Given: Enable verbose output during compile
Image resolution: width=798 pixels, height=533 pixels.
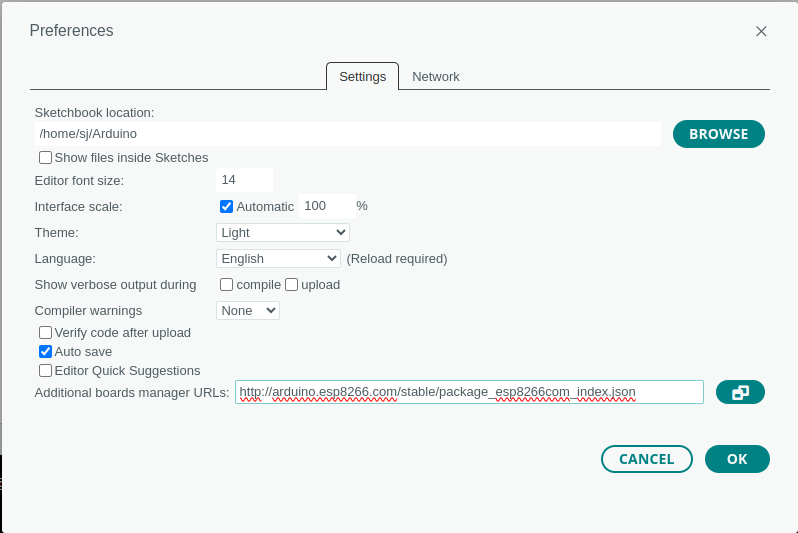Looking at the screenshot, I should 227,284.
